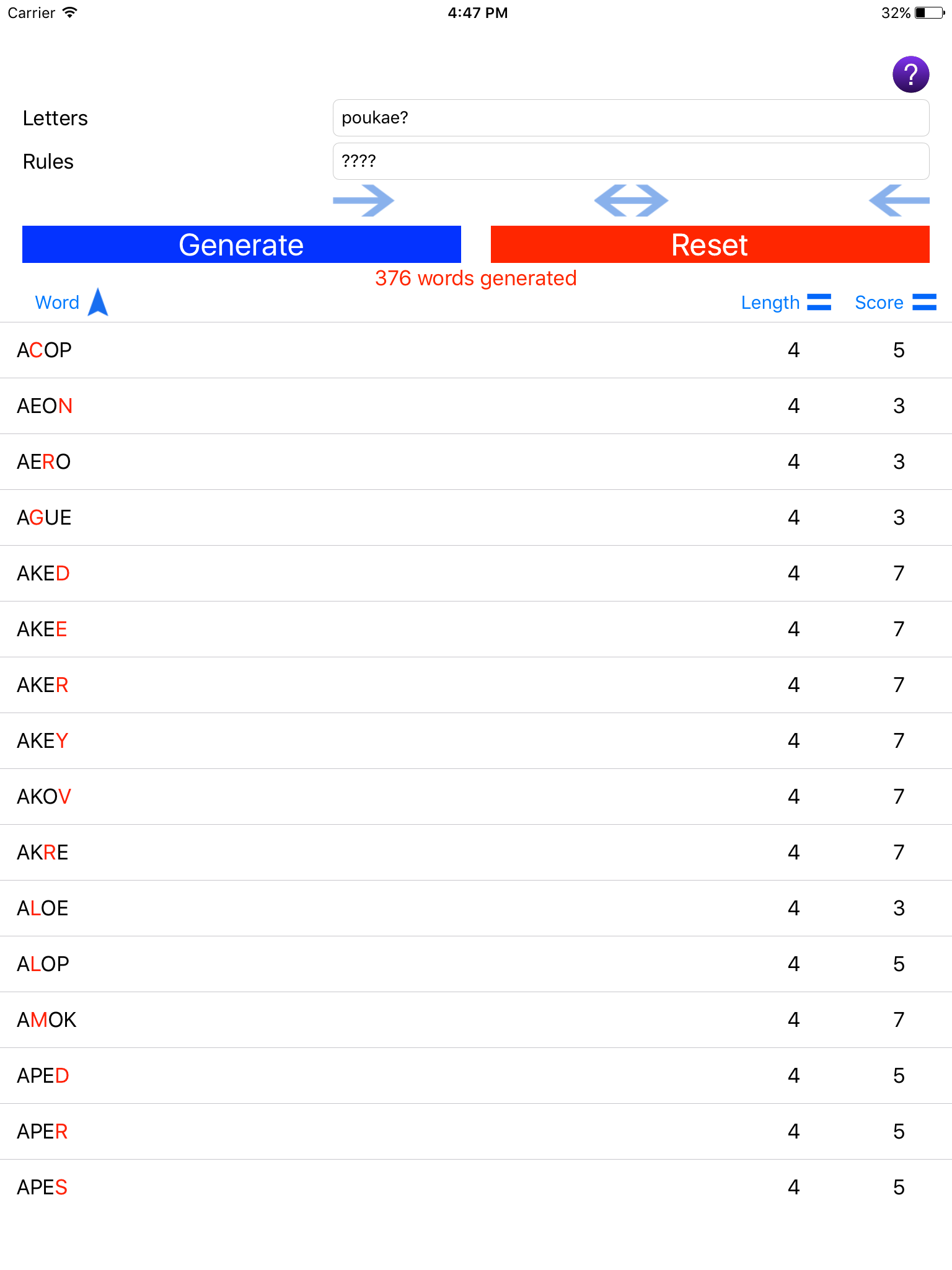Image resolution: width=952 pixels, height=1270 pixels.
Task: Click the ascending arrow next to Word
Action: pos(98,302)
